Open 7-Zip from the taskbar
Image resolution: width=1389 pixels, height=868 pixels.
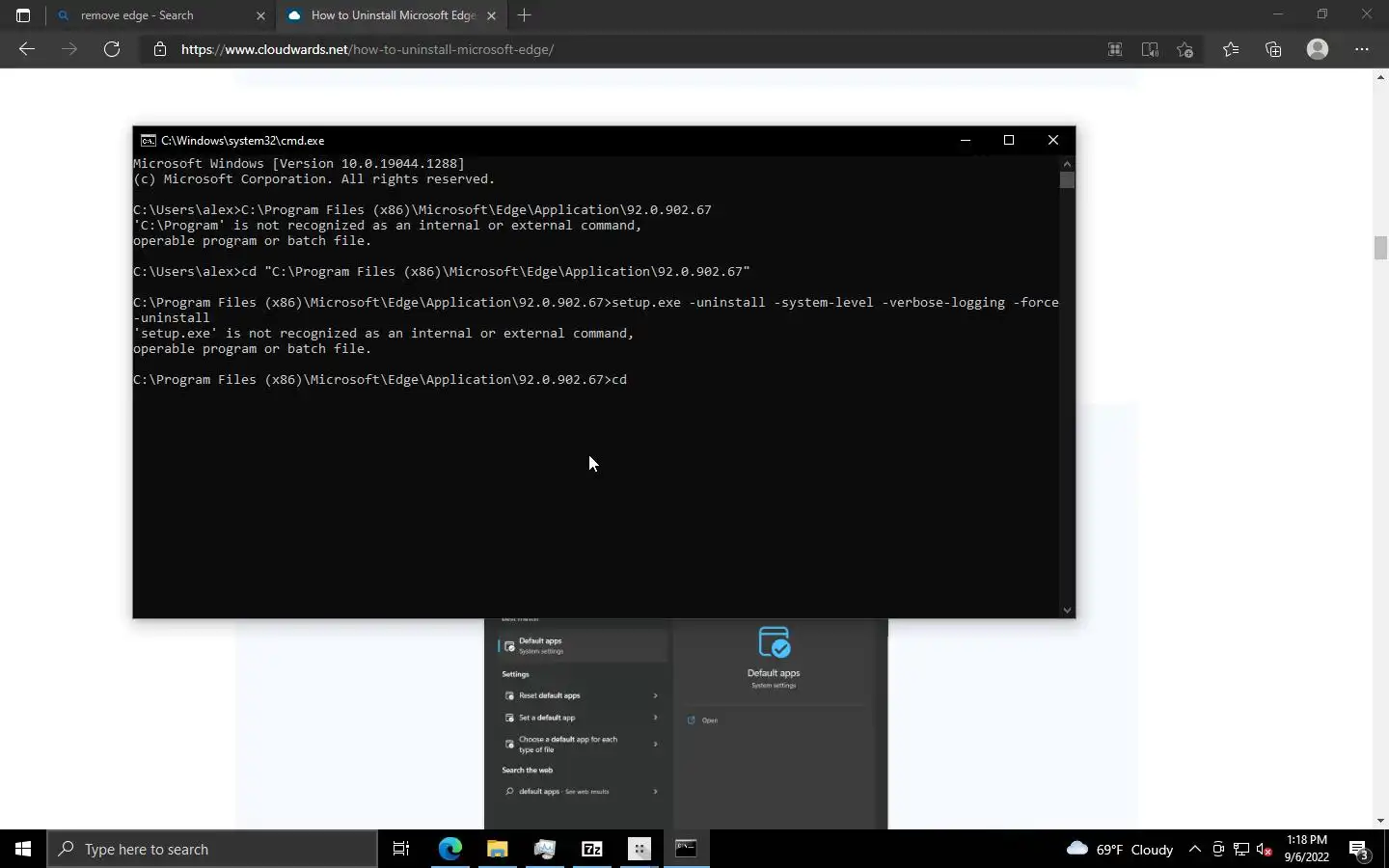coord(592,849)
